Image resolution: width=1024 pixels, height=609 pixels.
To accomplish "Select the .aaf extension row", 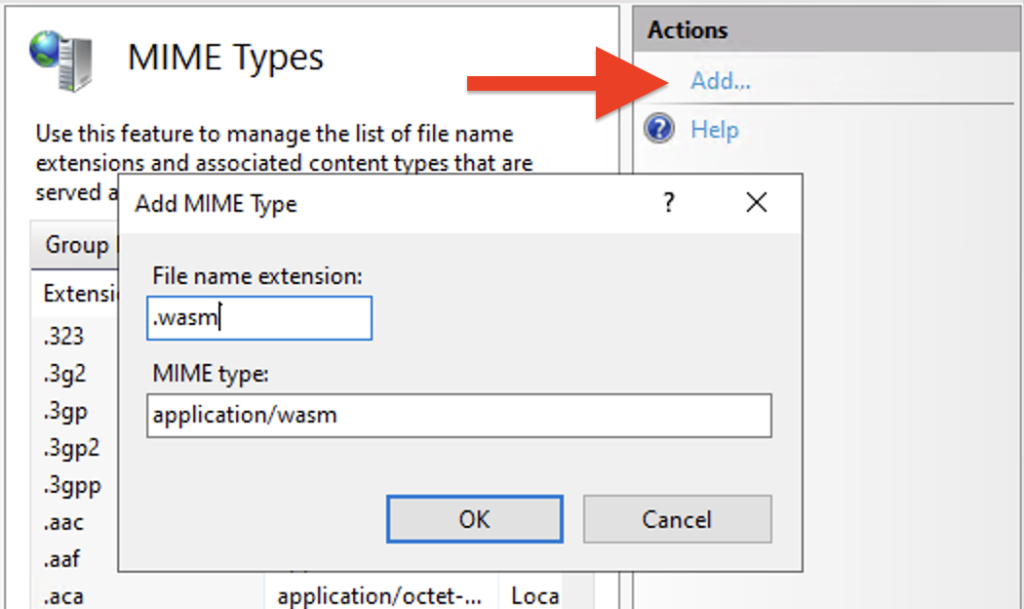I will tap(61, 559).
